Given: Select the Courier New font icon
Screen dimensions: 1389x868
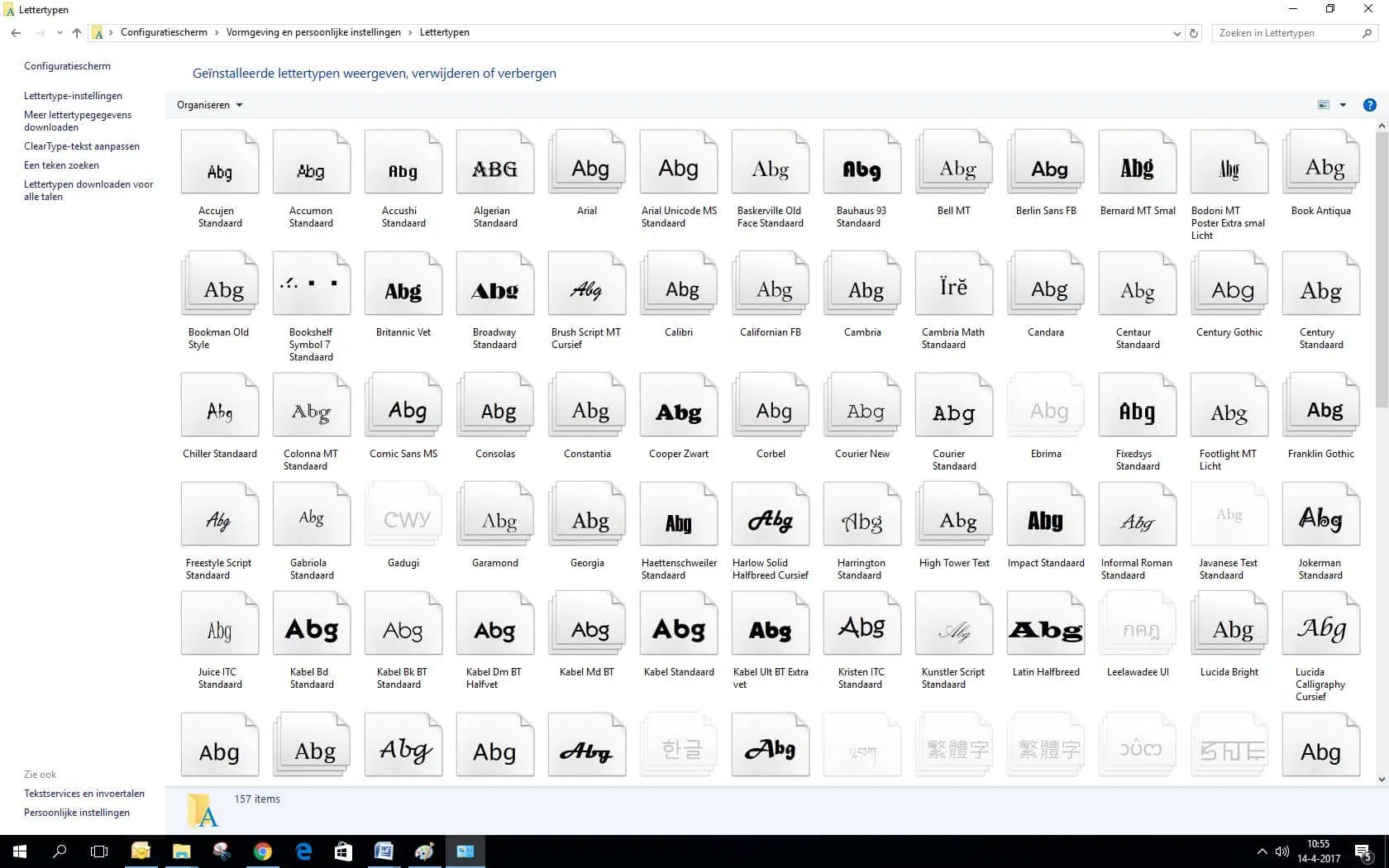Looking at the screenshot, I should pos(862,405).
